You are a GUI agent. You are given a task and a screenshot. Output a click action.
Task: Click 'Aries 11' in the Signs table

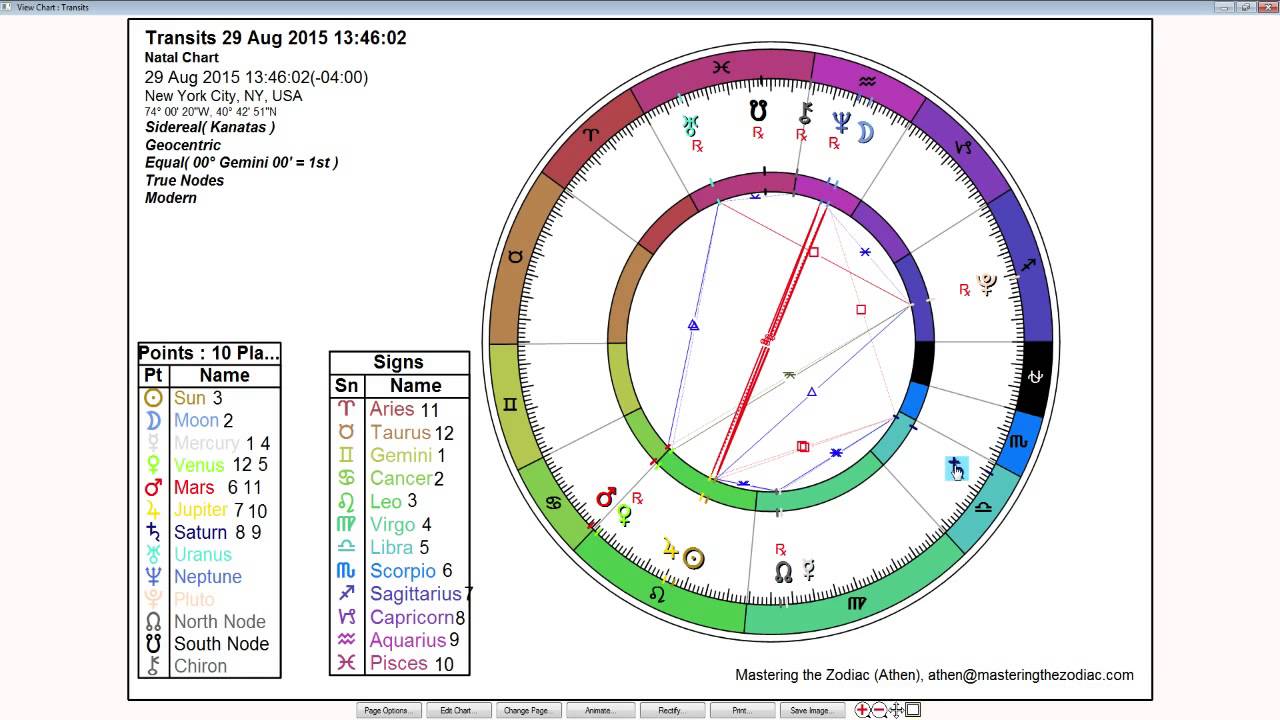(405, 409)
